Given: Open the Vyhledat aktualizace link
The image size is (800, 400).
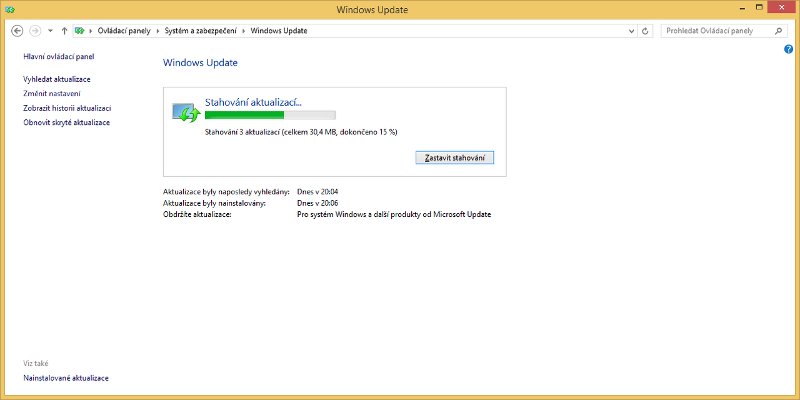Looking at the screenshot, I should point(59,78).
